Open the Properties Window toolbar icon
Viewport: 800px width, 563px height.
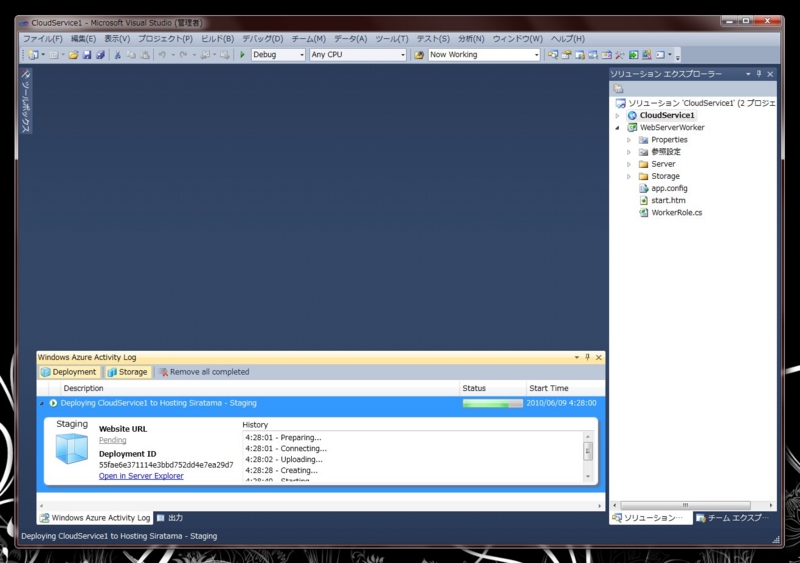(x=566, y=55)
